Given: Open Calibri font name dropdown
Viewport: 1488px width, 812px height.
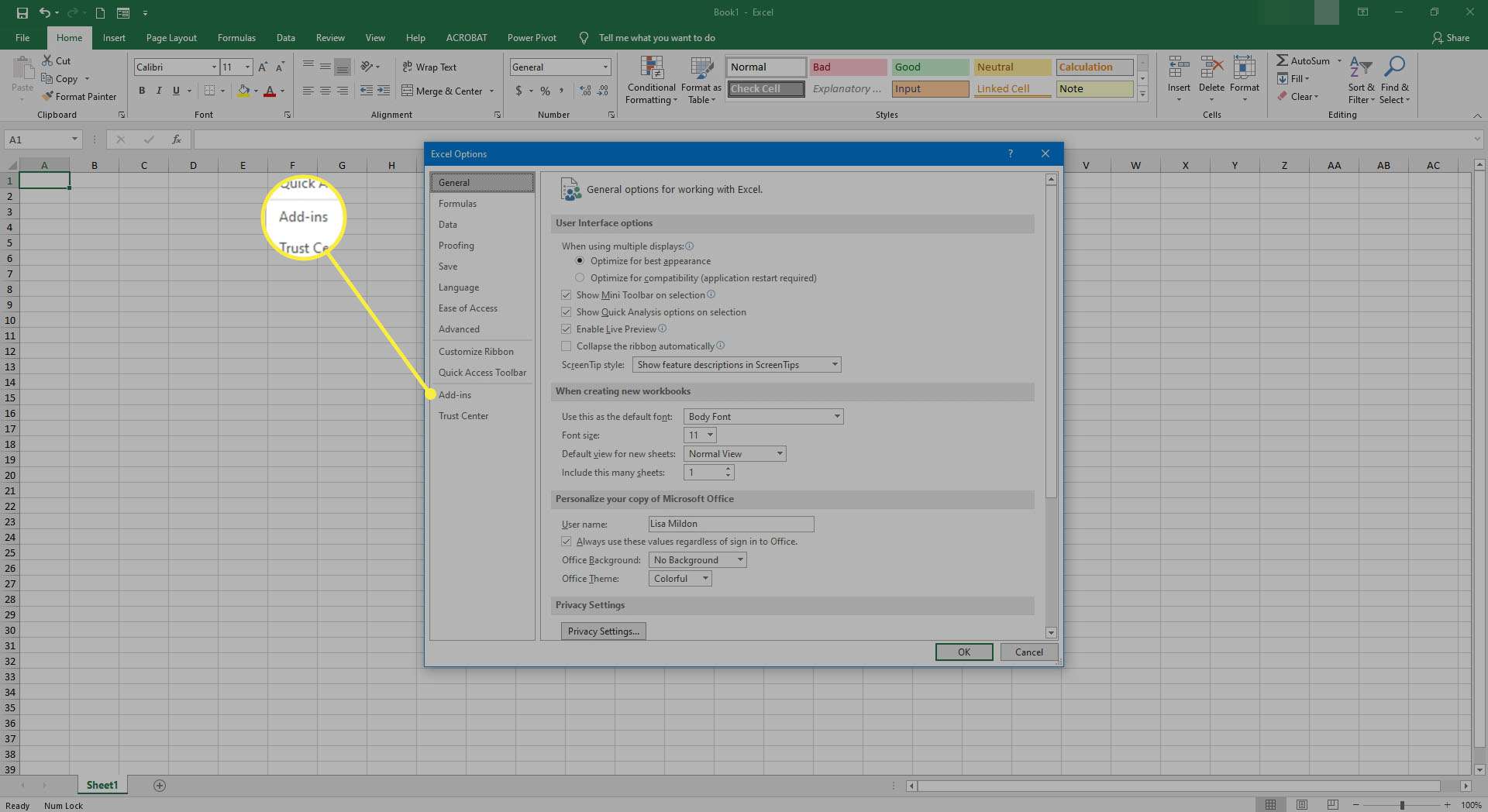Looking at the screenshot, I should click(215, 67).
